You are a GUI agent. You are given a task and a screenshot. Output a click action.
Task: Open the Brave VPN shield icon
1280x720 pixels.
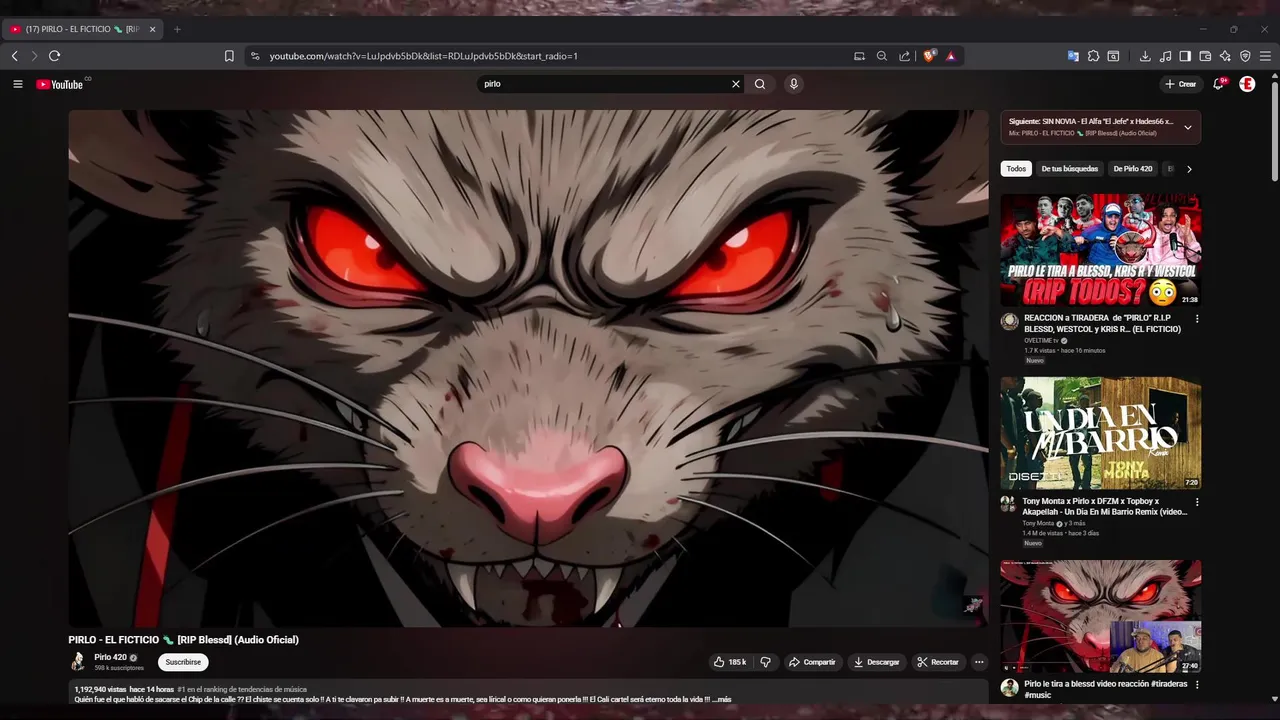click(1245, 56)
